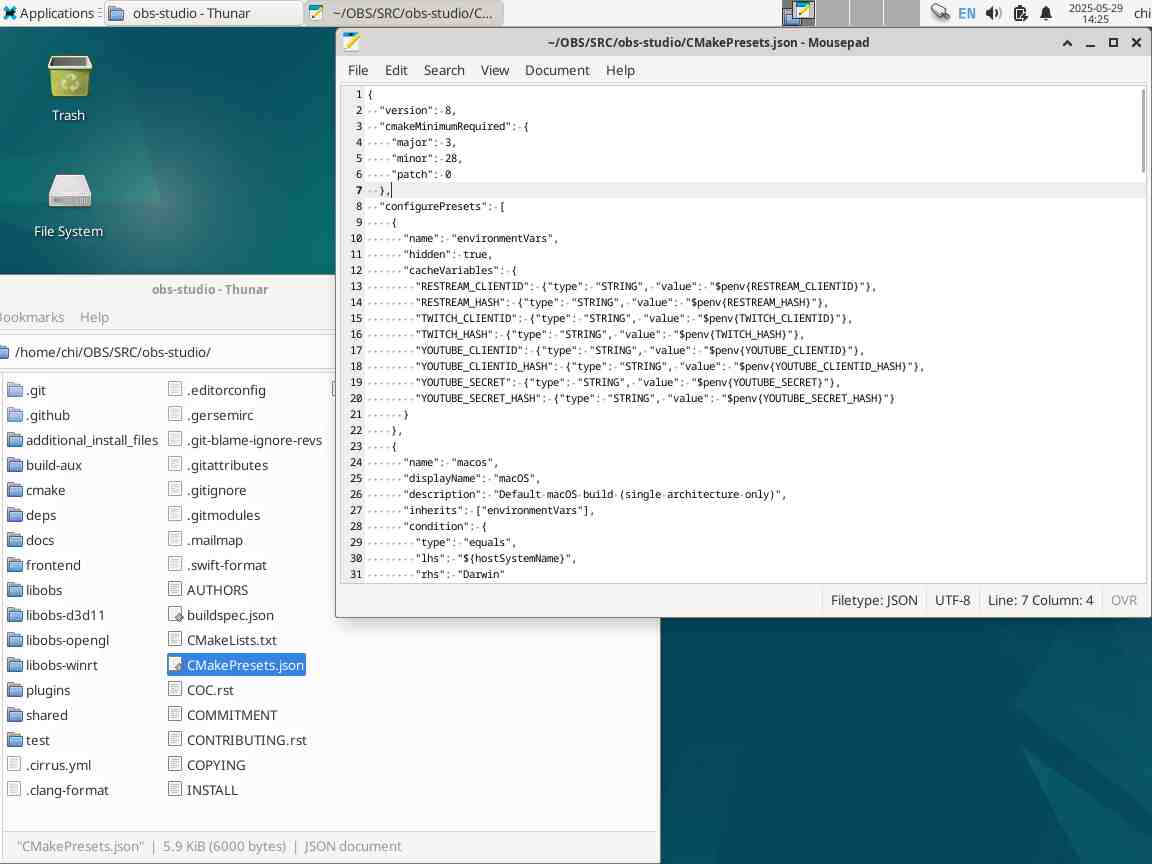1152x864 pixels.
Task: Click the network connection tray icon
Action: tap(940, 12)
